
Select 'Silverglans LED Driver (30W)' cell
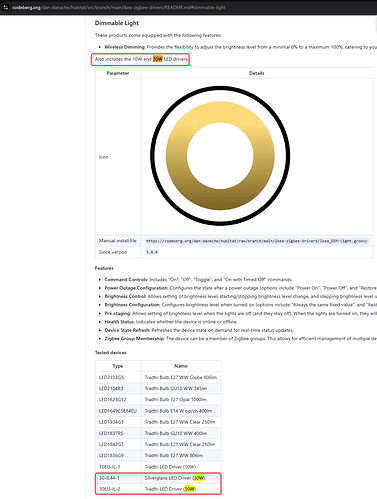181,478
